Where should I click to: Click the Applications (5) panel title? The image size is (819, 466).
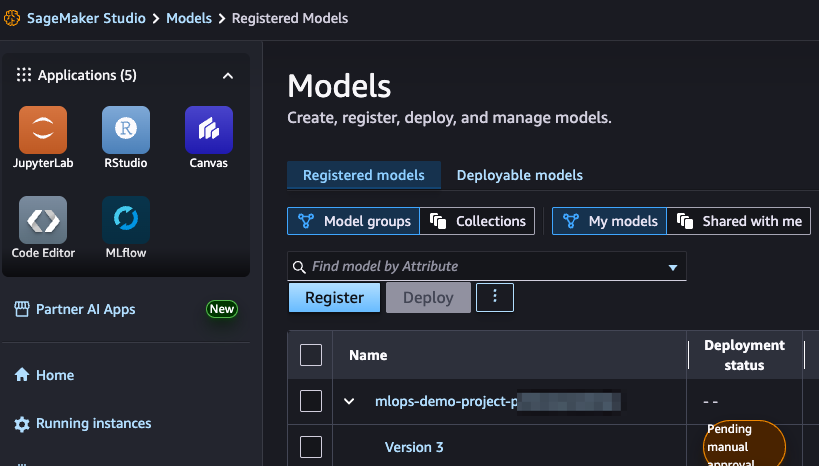[x=87, y=75]
